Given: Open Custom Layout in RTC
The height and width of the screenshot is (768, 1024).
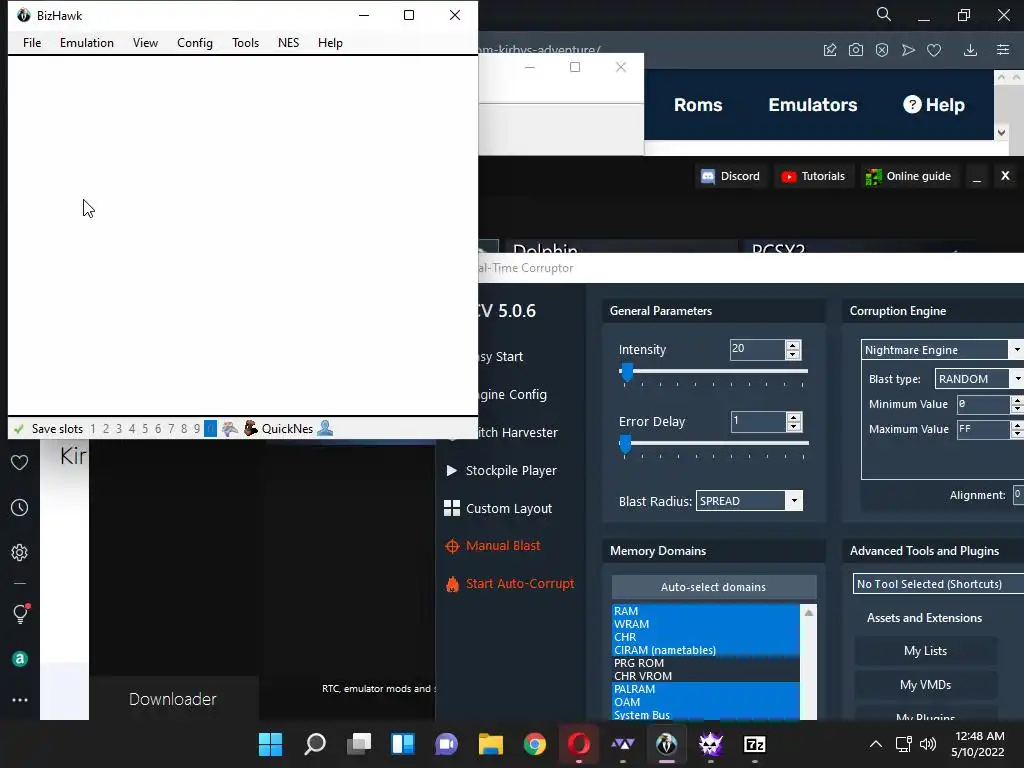Looking at the screenshot, I should [x=498, y=509].
